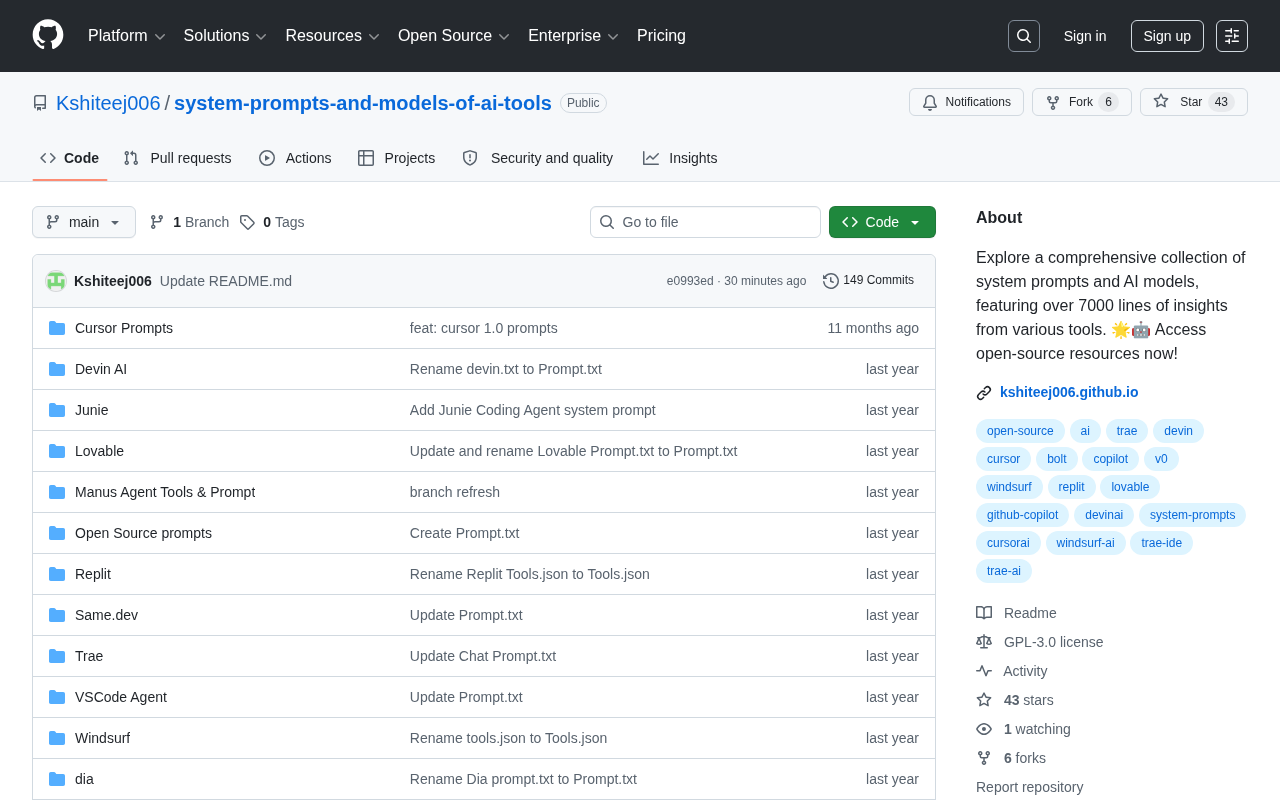1280x800 pixels.
Task: Click the folder icon next to Junie
Action: click(x=57, y=410)
